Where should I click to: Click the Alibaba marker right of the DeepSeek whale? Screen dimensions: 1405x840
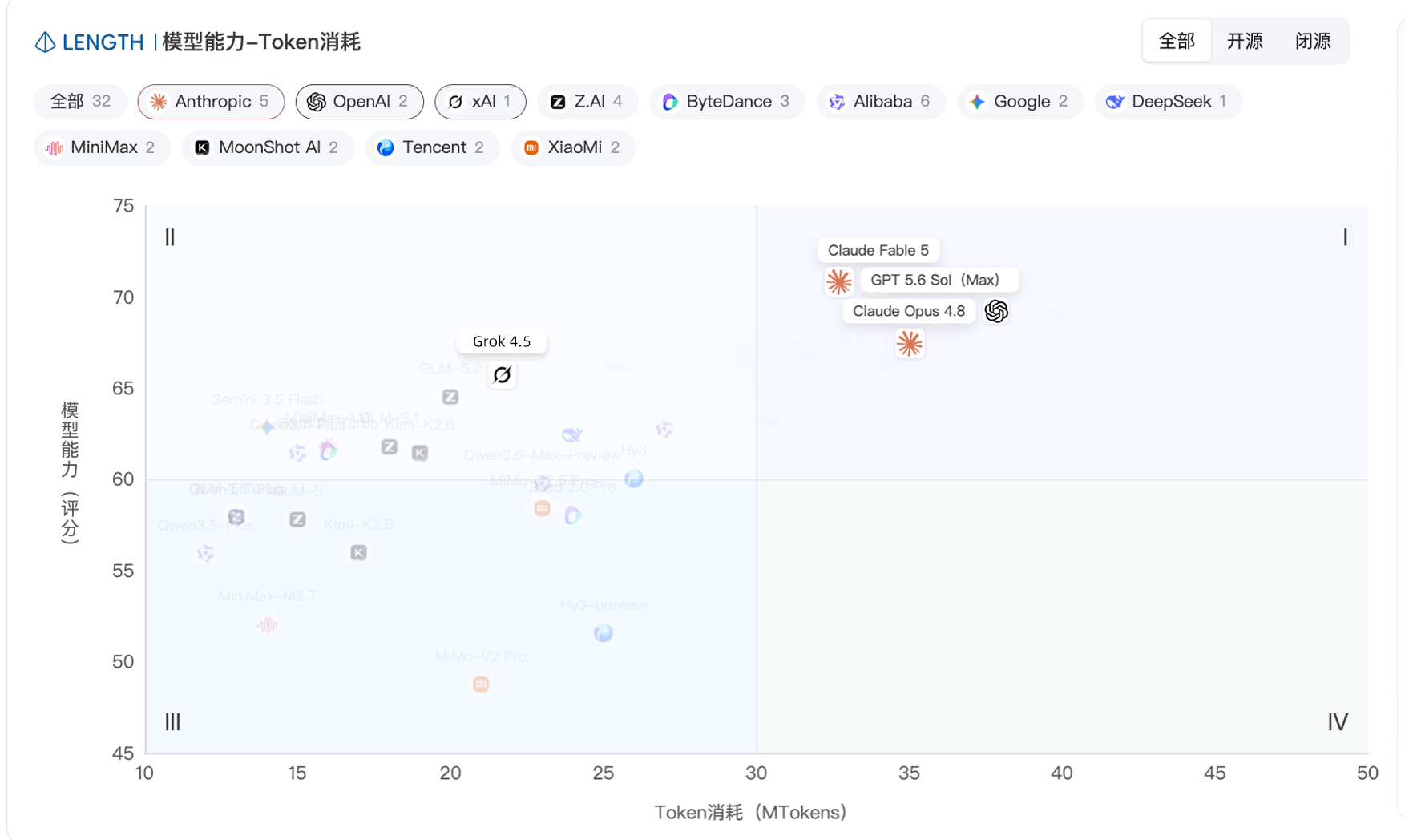pyautogui.click(x=664, y=429)
